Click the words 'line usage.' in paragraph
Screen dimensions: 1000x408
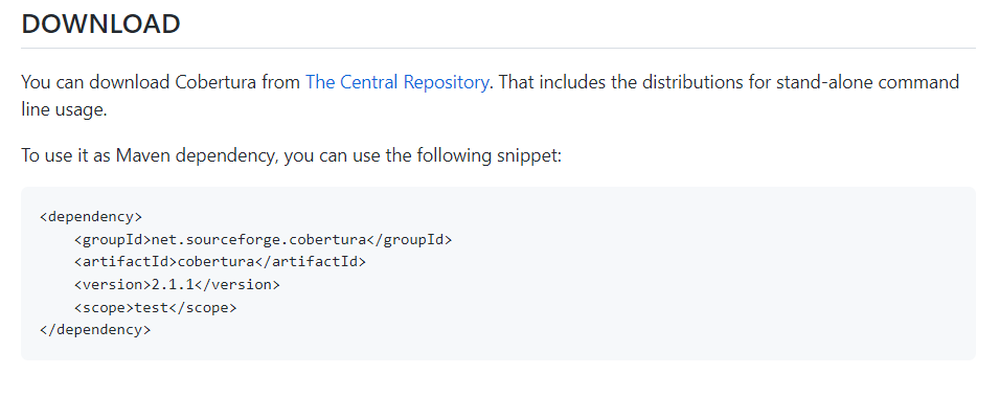64,110
